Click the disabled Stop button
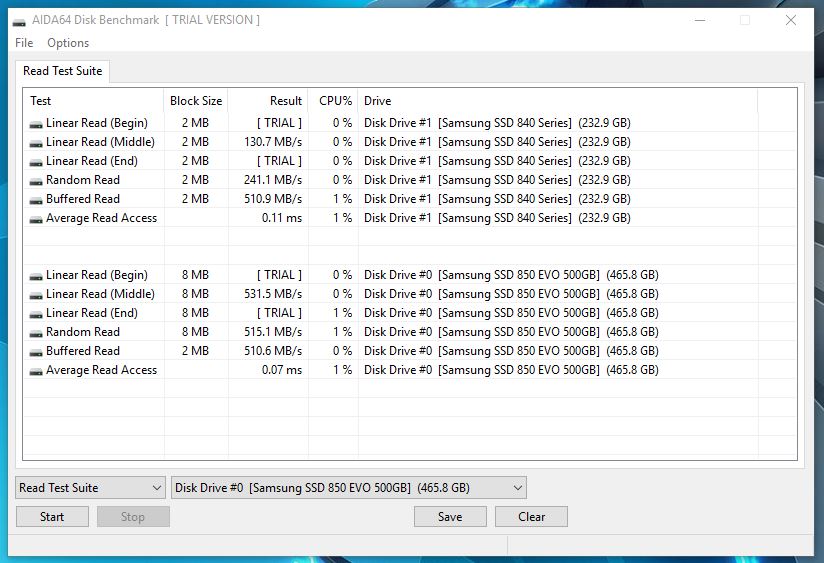Screen dimensions: 824x563 tap(133, 517)
